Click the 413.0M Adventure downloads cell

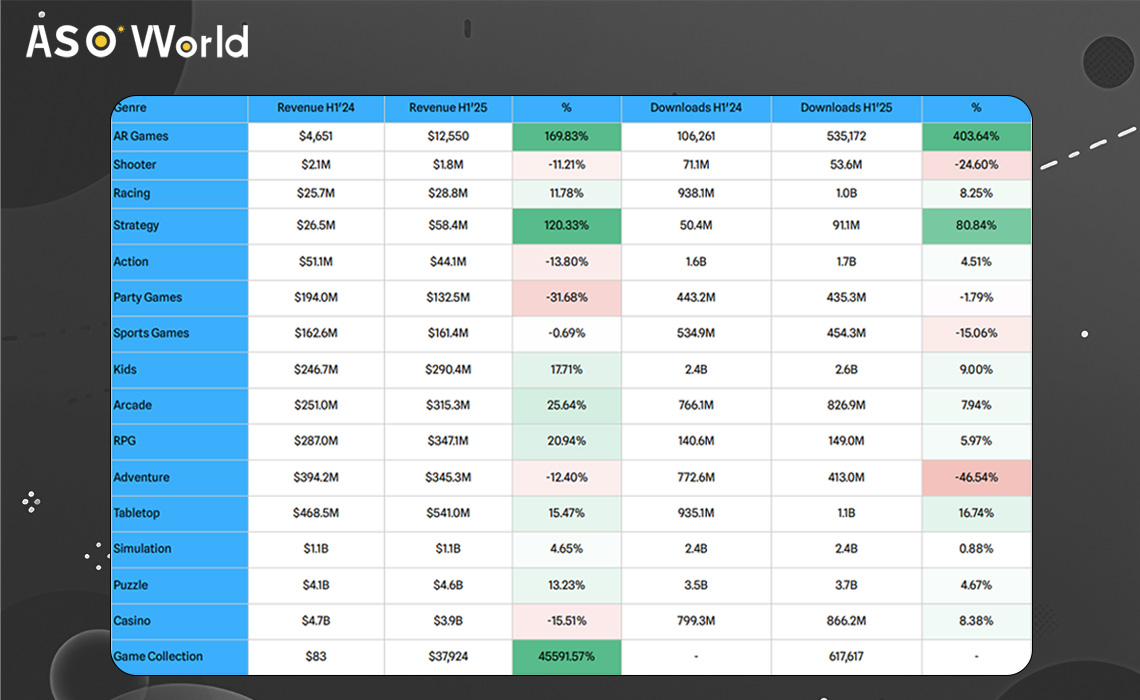(846, 478)
